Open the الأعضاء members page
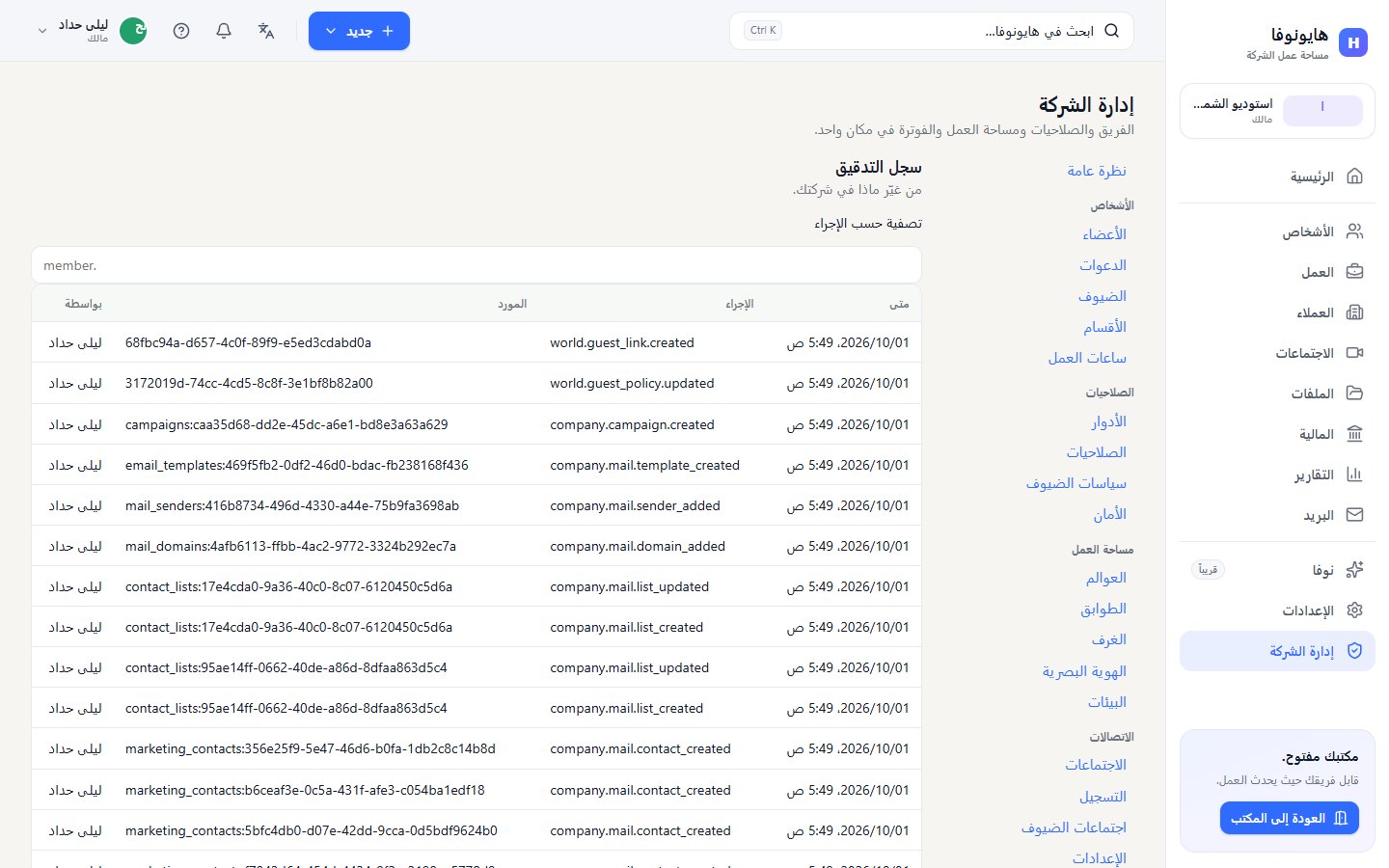 (1104, 234)
